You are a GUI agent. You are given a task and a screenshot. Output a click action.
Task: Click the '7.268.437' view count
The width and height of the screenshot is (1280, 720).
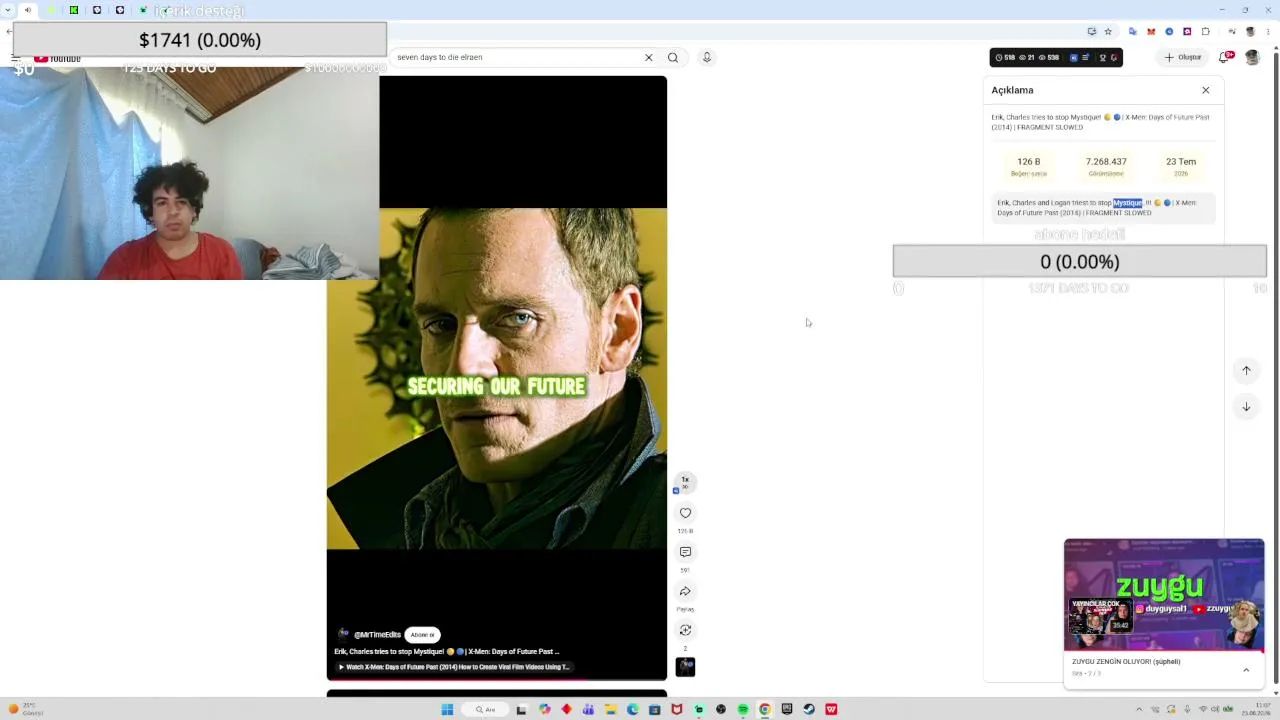pos(1106,161)
